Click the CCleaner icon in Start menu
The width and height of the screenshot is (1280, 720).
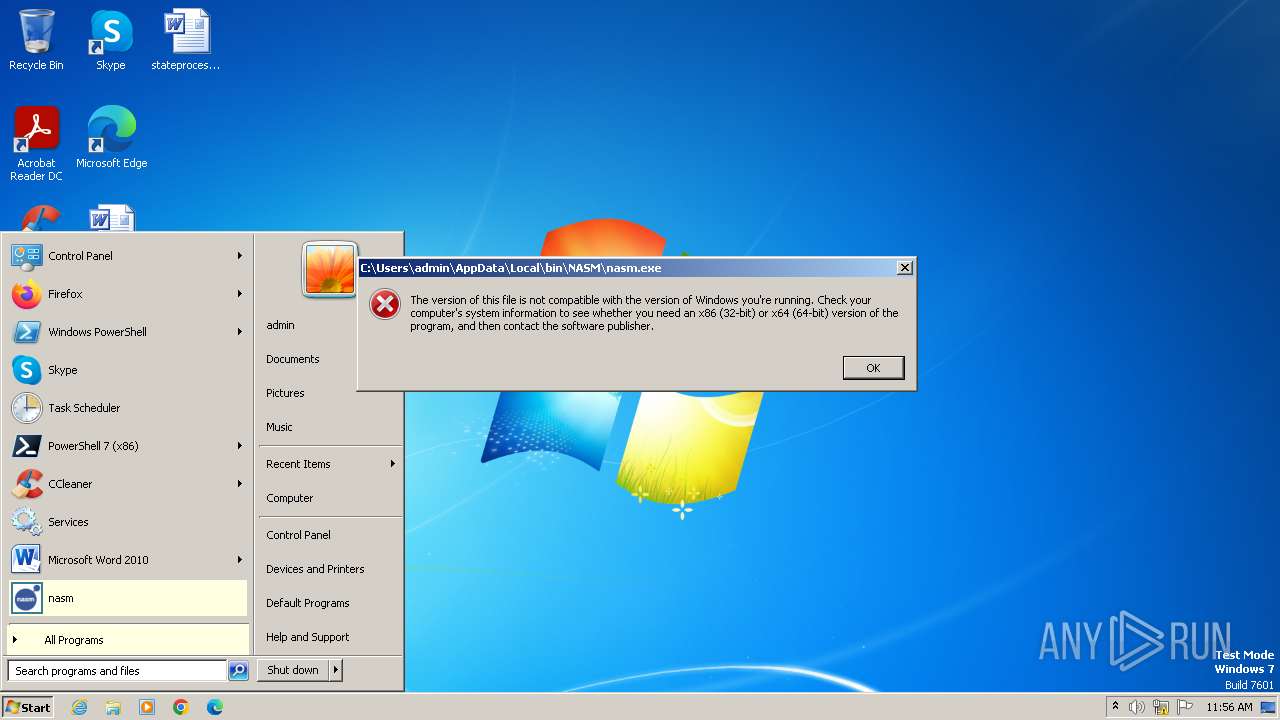(26, 484)
